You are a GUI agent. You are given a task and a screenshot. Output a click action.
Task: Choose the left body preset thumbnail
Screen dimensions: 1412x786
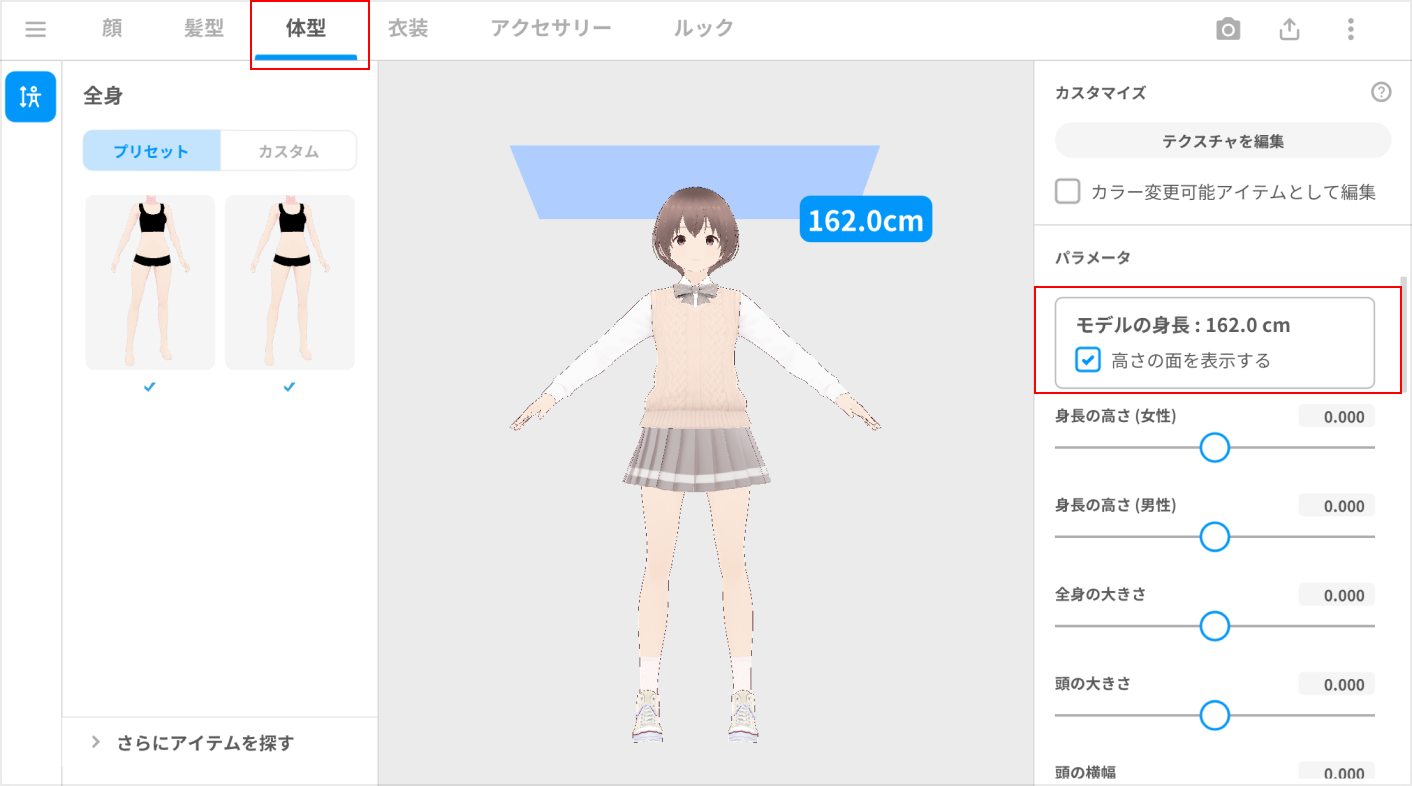point(150,282)
